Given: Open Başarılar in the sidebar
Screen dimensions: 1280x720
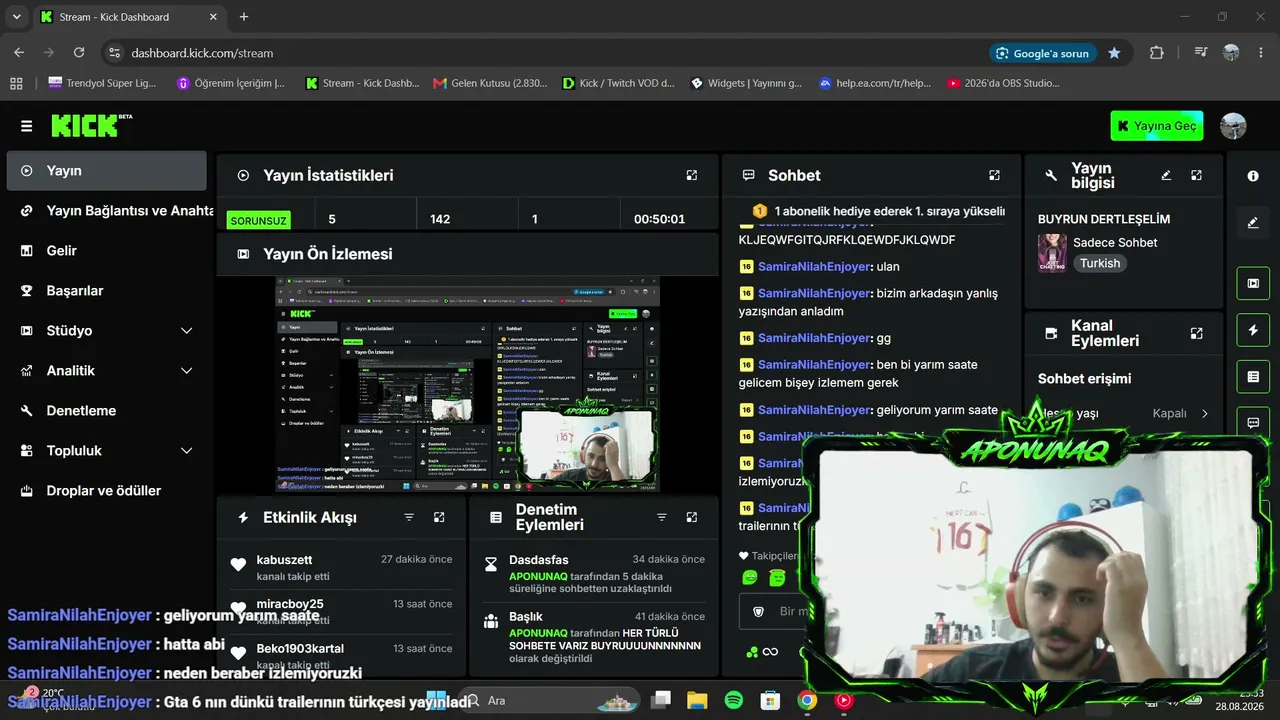Looking at the screenshot, I should (x=106, y=291).
